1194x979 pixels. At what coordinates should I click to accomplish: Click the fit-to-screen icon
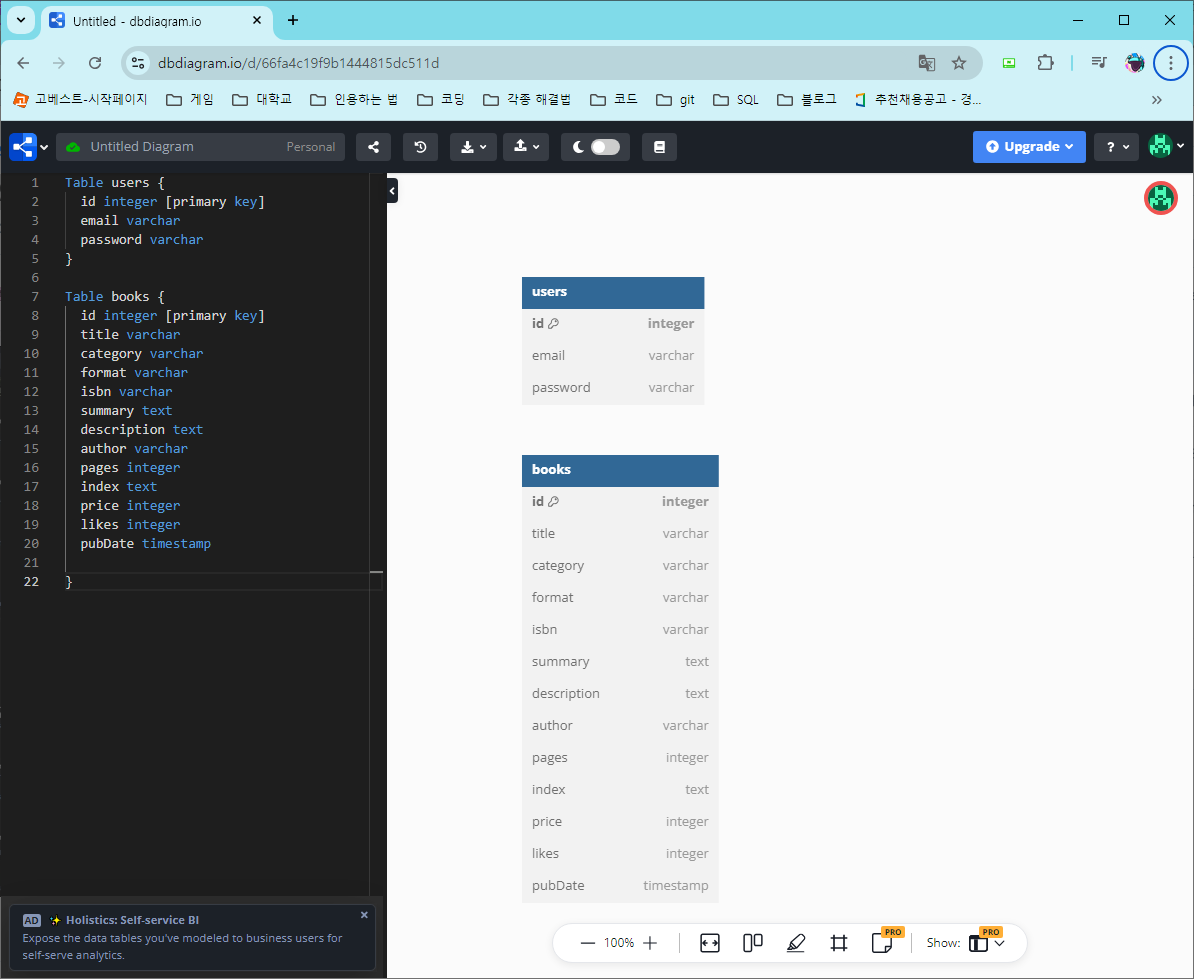coord(710,943)
